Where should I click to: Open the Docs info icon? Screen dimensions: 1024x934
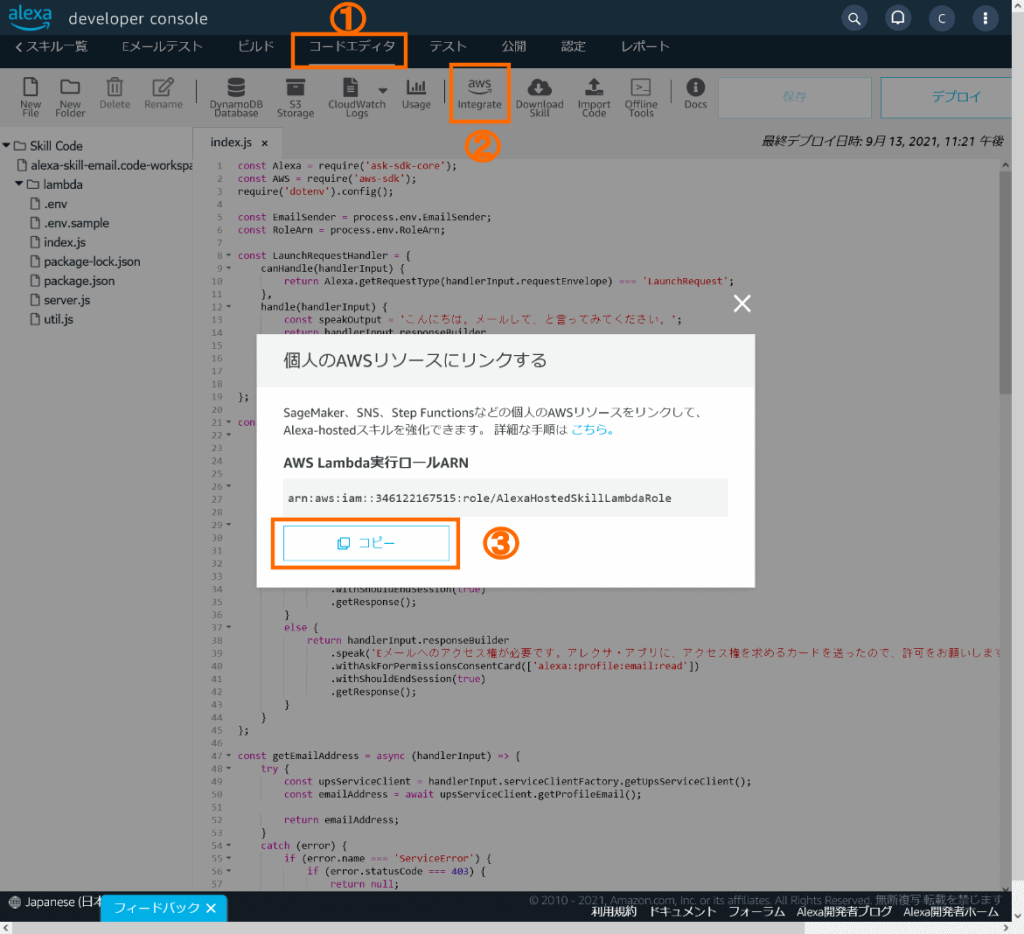point(696,93)
